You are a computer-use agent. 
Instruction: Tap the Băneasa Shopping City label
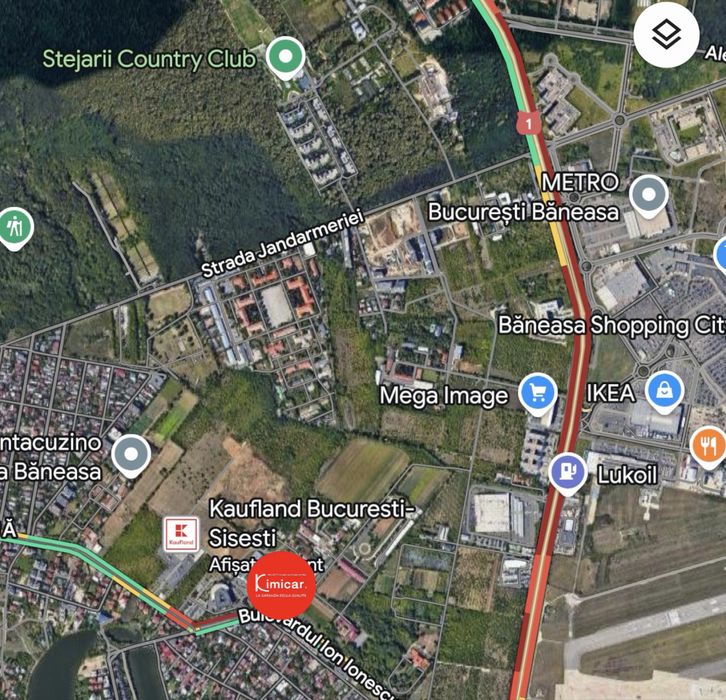tap(612, 325)
